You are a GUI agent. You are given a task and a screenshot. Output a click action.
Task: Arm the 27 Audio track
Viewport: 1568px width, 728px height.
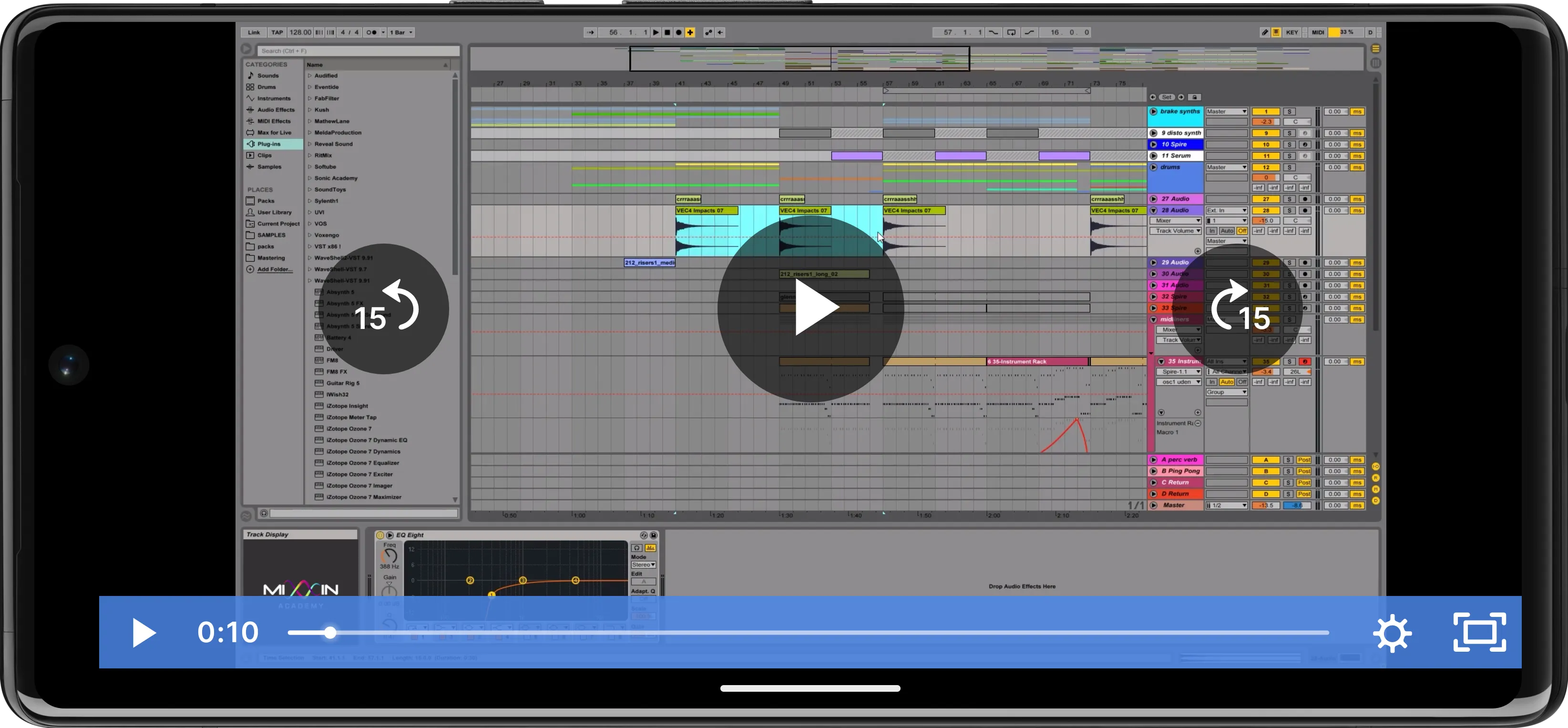click(x=1304, y=199)
